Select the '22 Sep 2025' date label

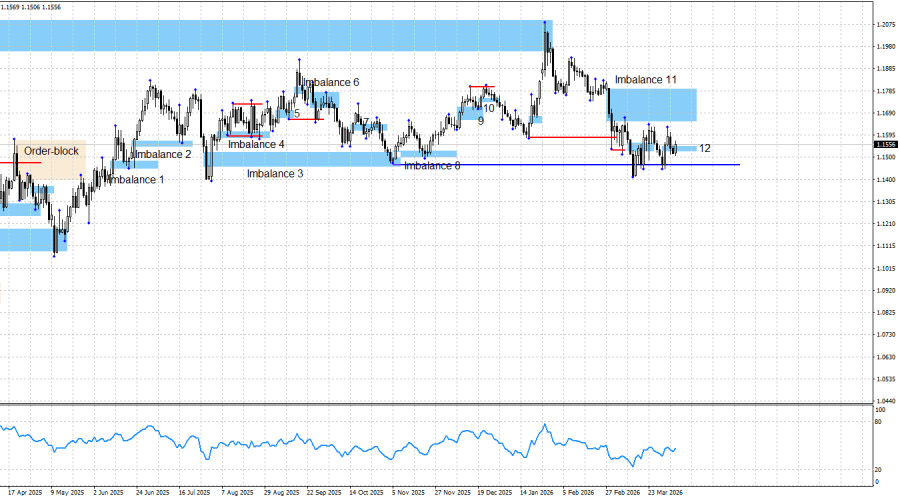coord(324,493)
